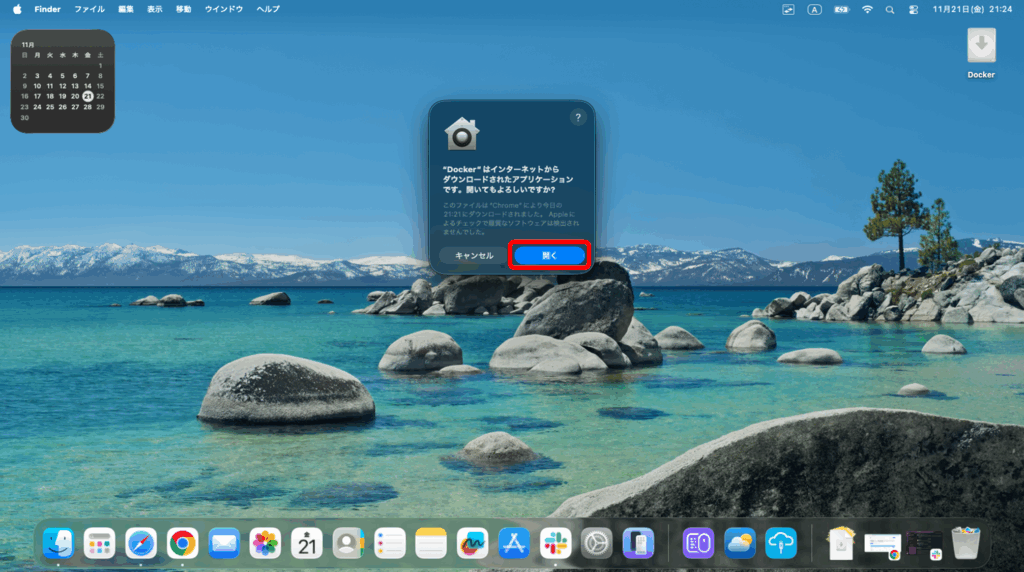Open the App Store from the Dock
Image resolution: width=1024 pixels, height=572 pixels.
pos(513,543)
